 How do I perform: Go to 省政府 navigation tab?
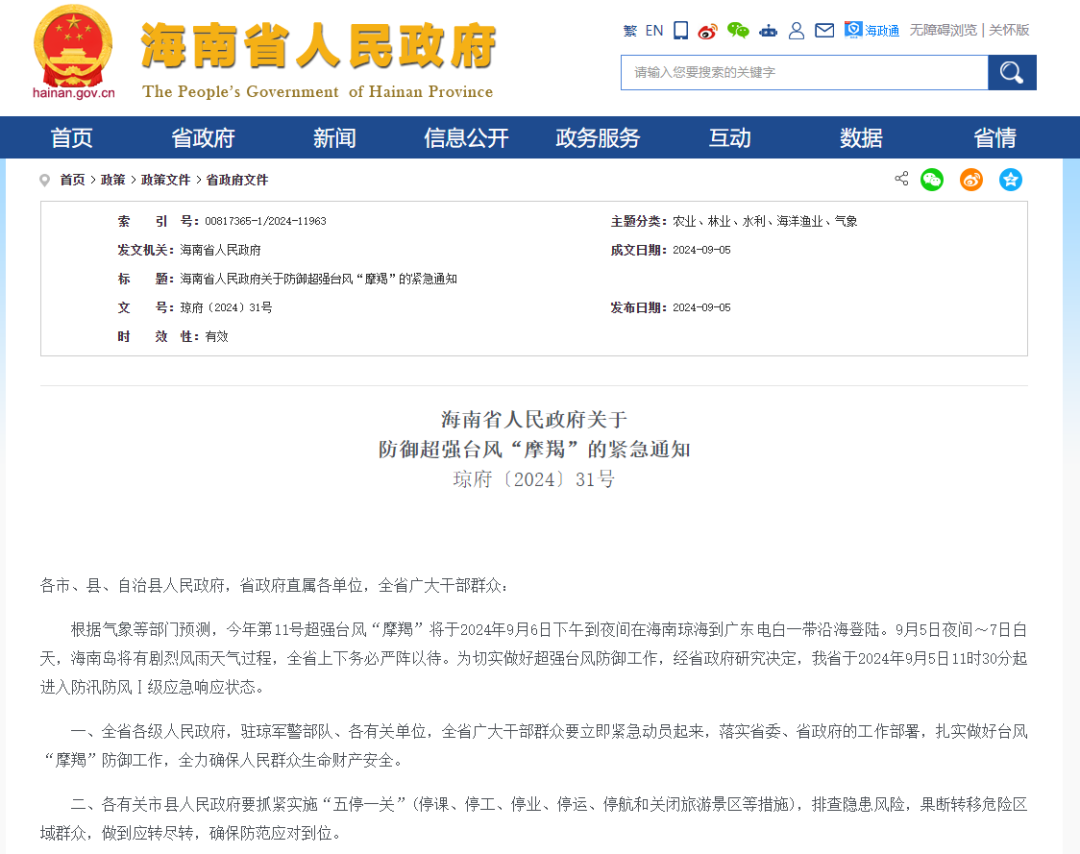203,138
